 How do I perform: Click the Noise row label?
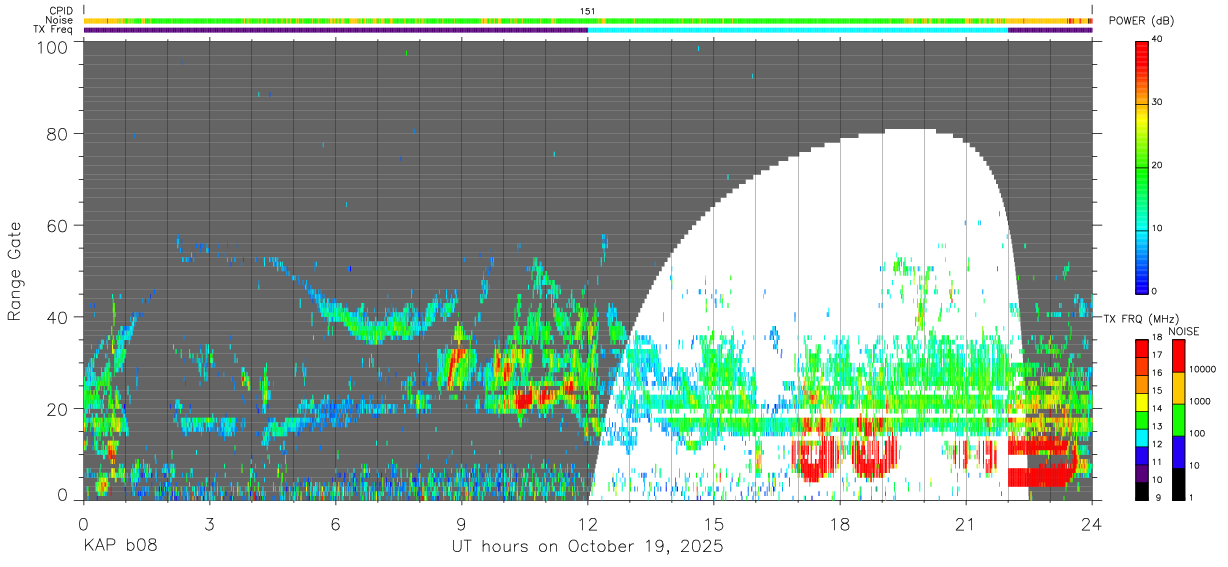point(59,20)
